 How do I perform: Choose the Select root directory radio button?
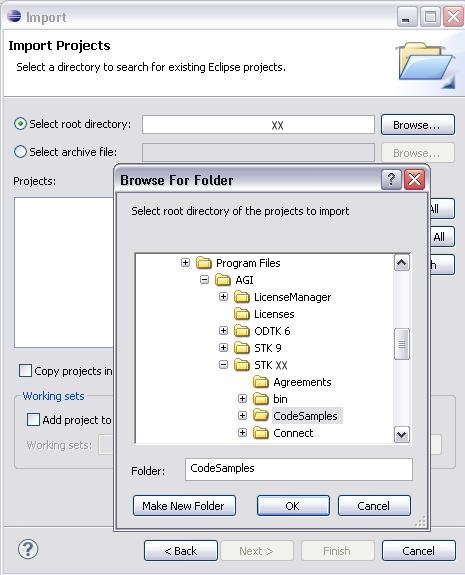[x=20, y=124]
